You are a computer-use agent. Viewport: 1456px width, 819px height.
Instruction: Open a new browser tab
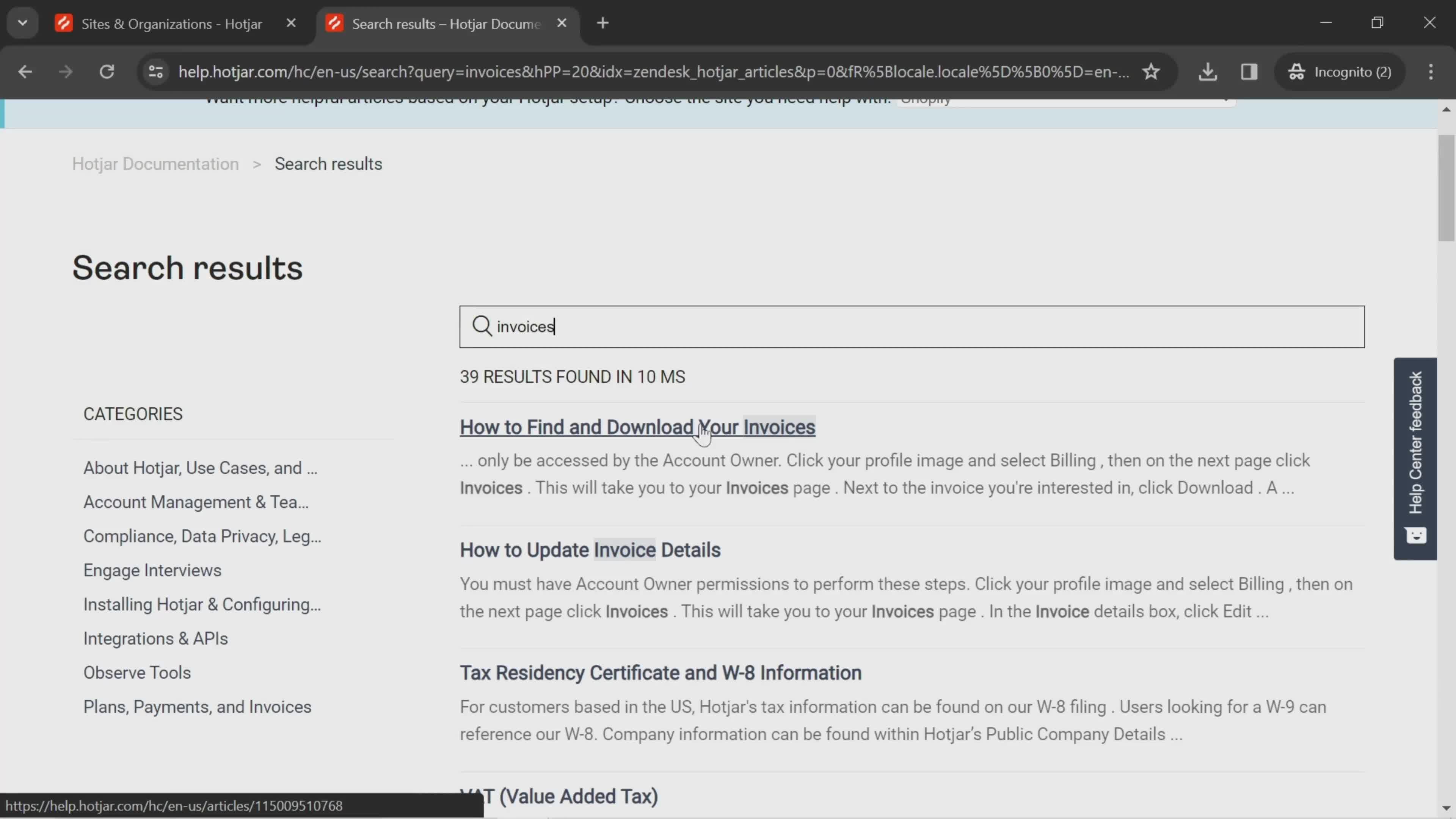[x=603, y=23]
